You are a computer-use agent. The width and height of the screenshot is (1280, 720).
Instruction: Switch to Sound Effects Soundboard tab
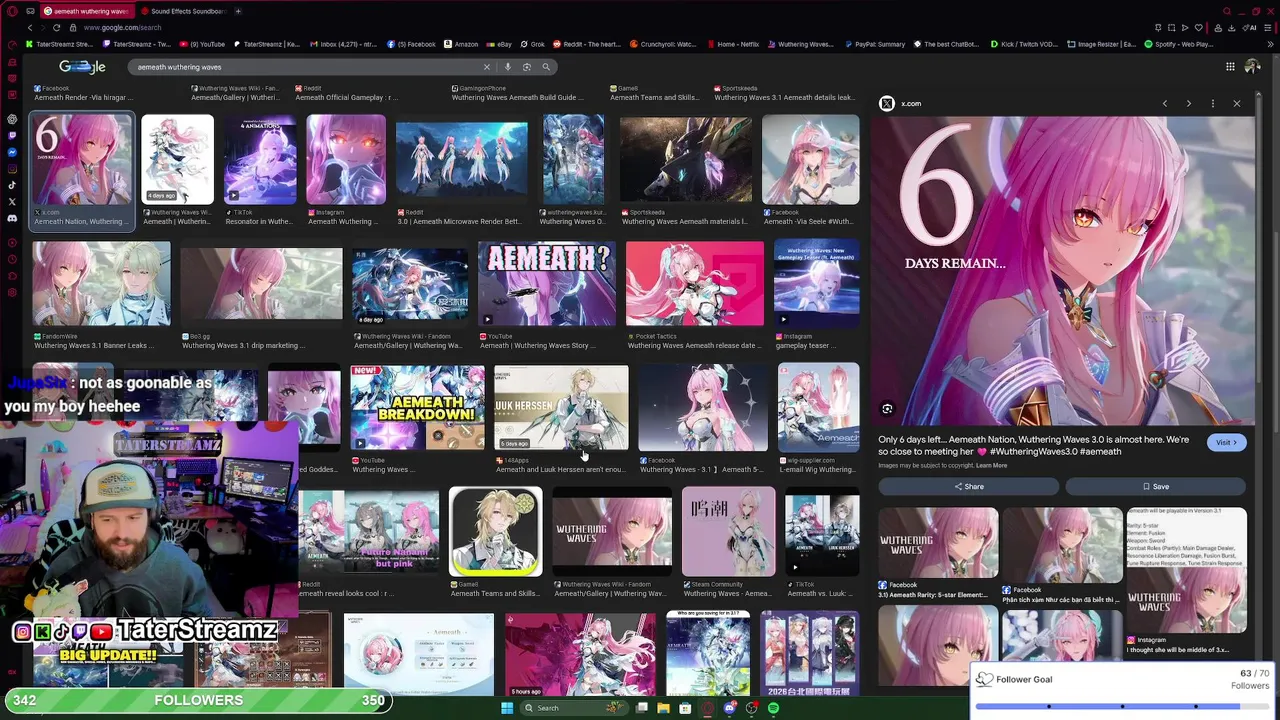(182, 11)
